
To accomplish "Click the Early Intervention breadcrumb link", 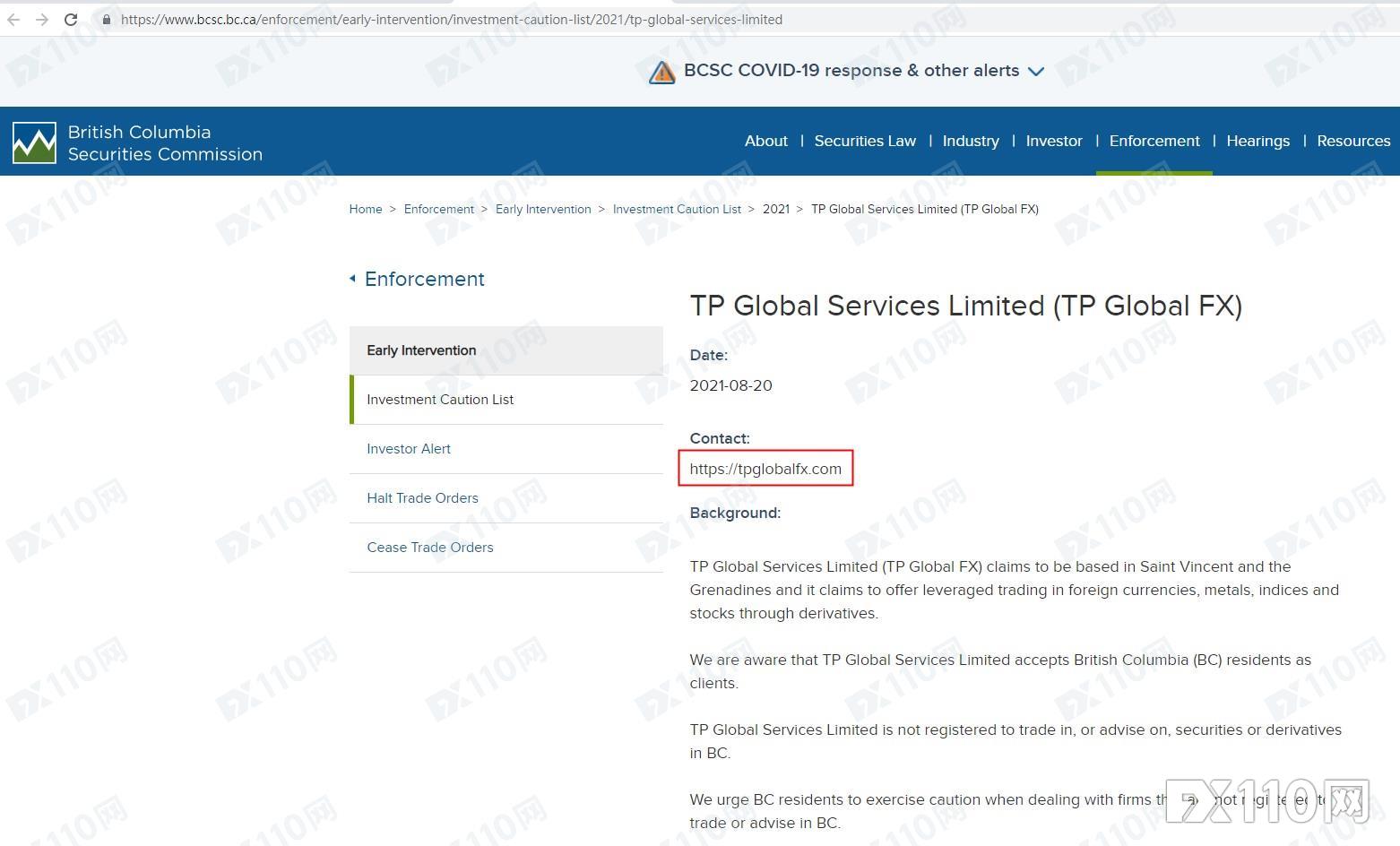I will [x=543, y=209].
